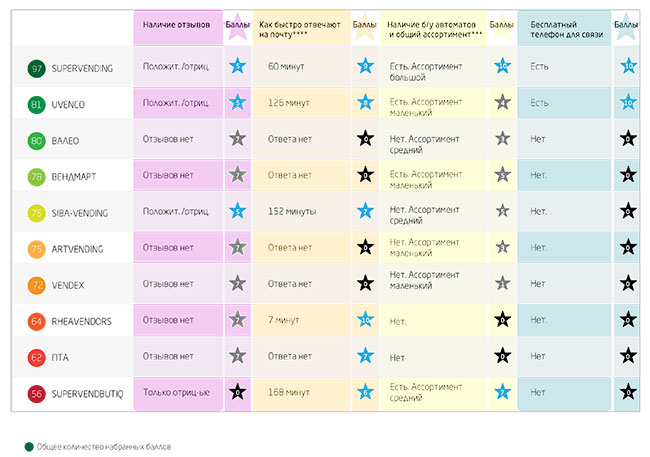The height and width of the screenshot is (457, 650).
Task: Click the red 56 score badge
Action: coord(36,393)
